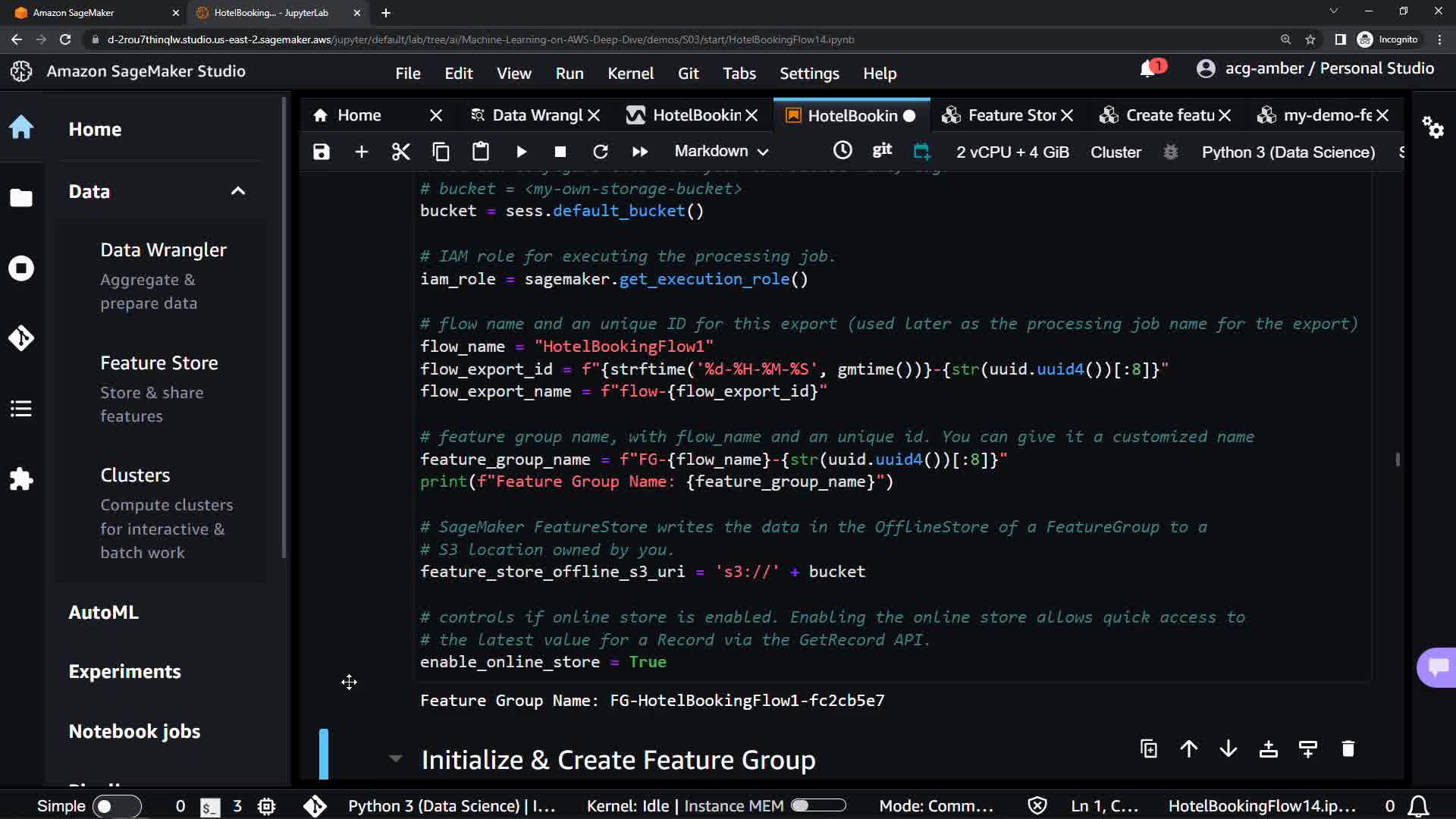Save the notebook with the floppy disk icon
The height and width of the screenshot is (819, 1456).
(x=322, y=152)
